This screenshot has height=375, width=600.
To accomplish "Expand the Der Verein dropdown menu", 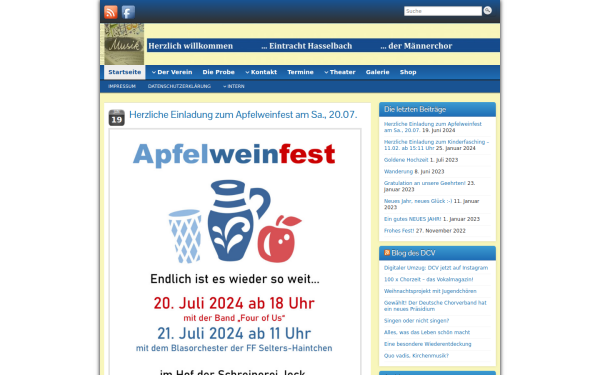I will (172, 72).
